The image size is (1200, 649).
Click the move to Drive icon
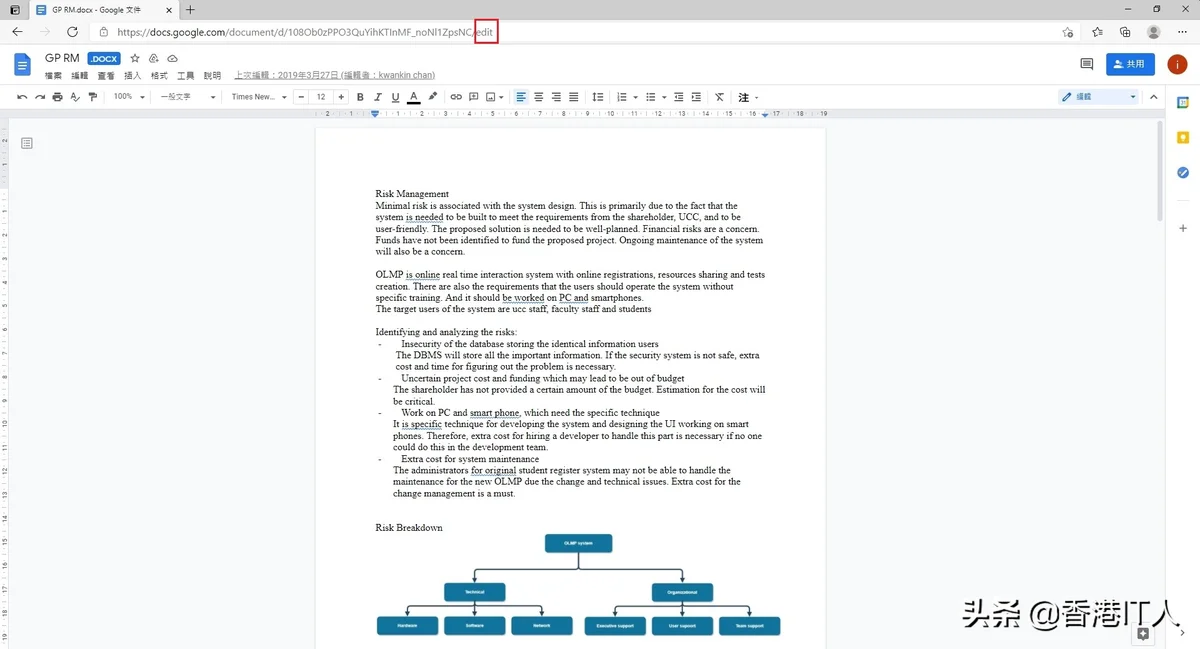[x=154, y=59]
